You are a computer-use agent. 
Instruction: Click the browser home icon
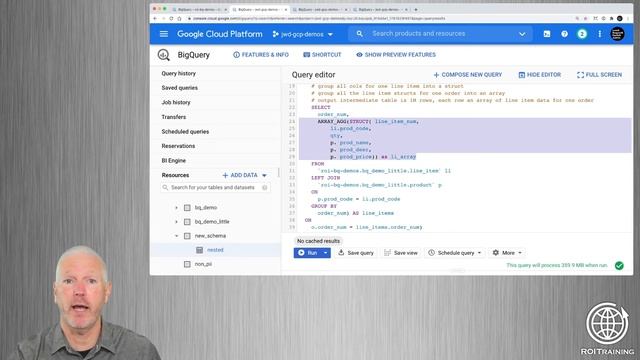pos(179,18)
